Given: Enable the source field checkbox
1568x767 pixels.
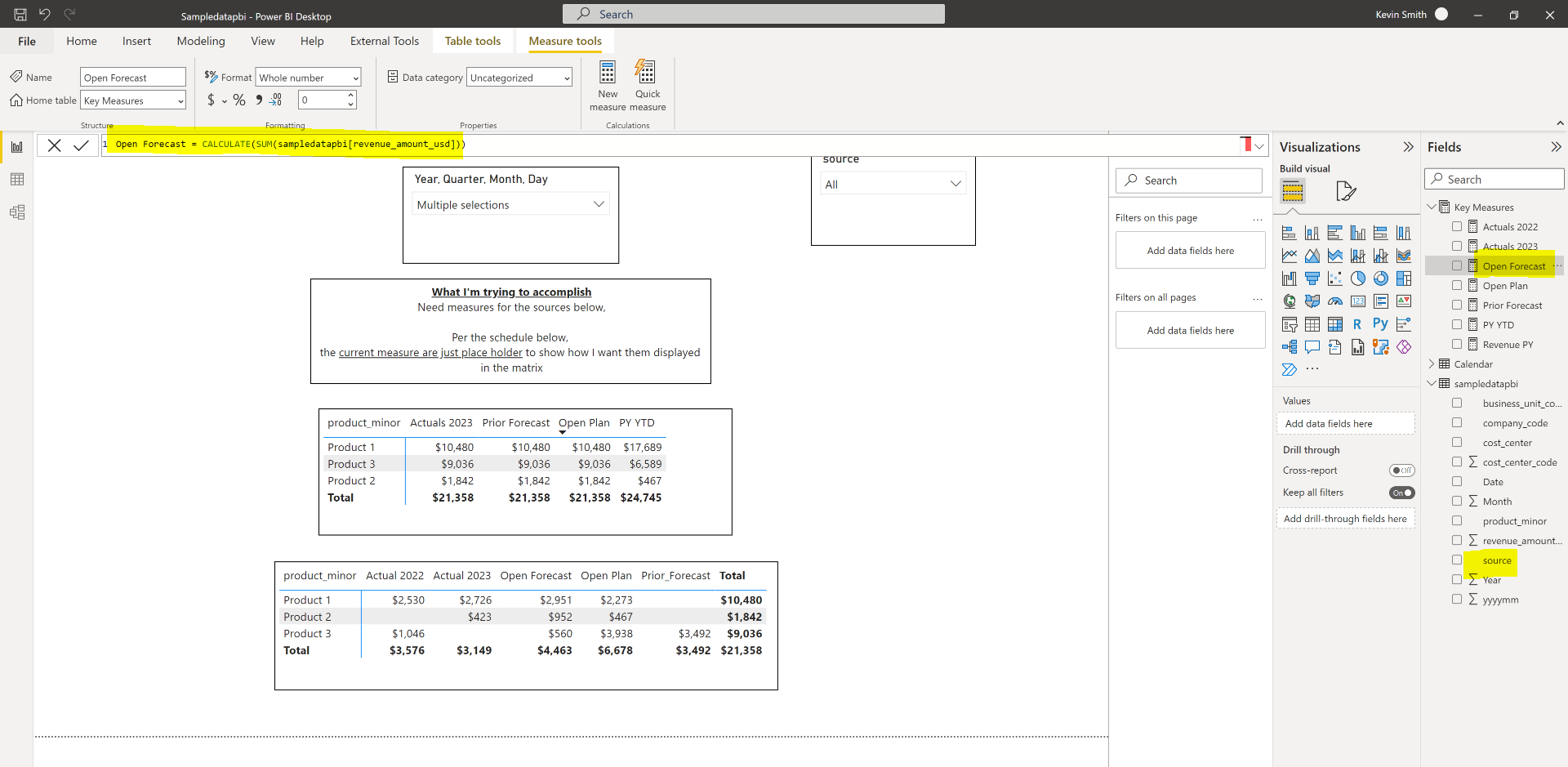Looking at the screenshot, I should pos(1457,560).
